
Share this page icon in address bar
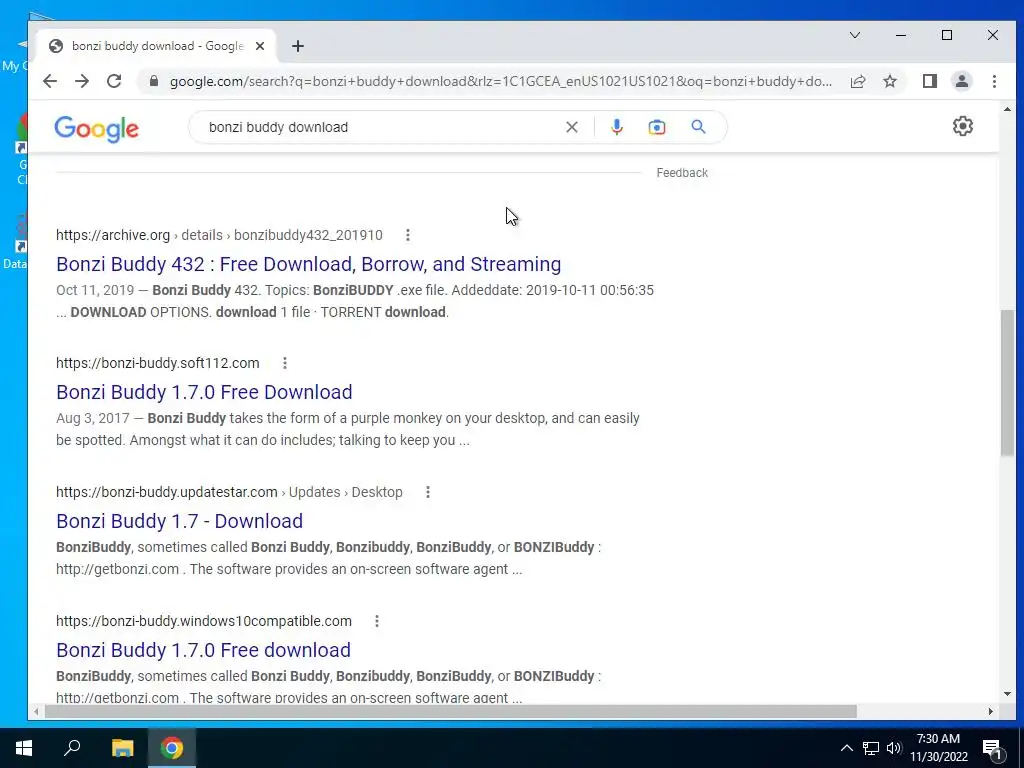tap(857, 81)
